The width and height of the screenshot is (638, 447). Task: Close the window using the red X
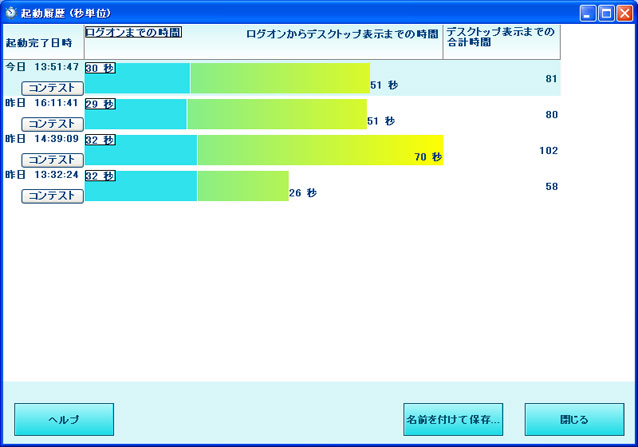[625, 13]
